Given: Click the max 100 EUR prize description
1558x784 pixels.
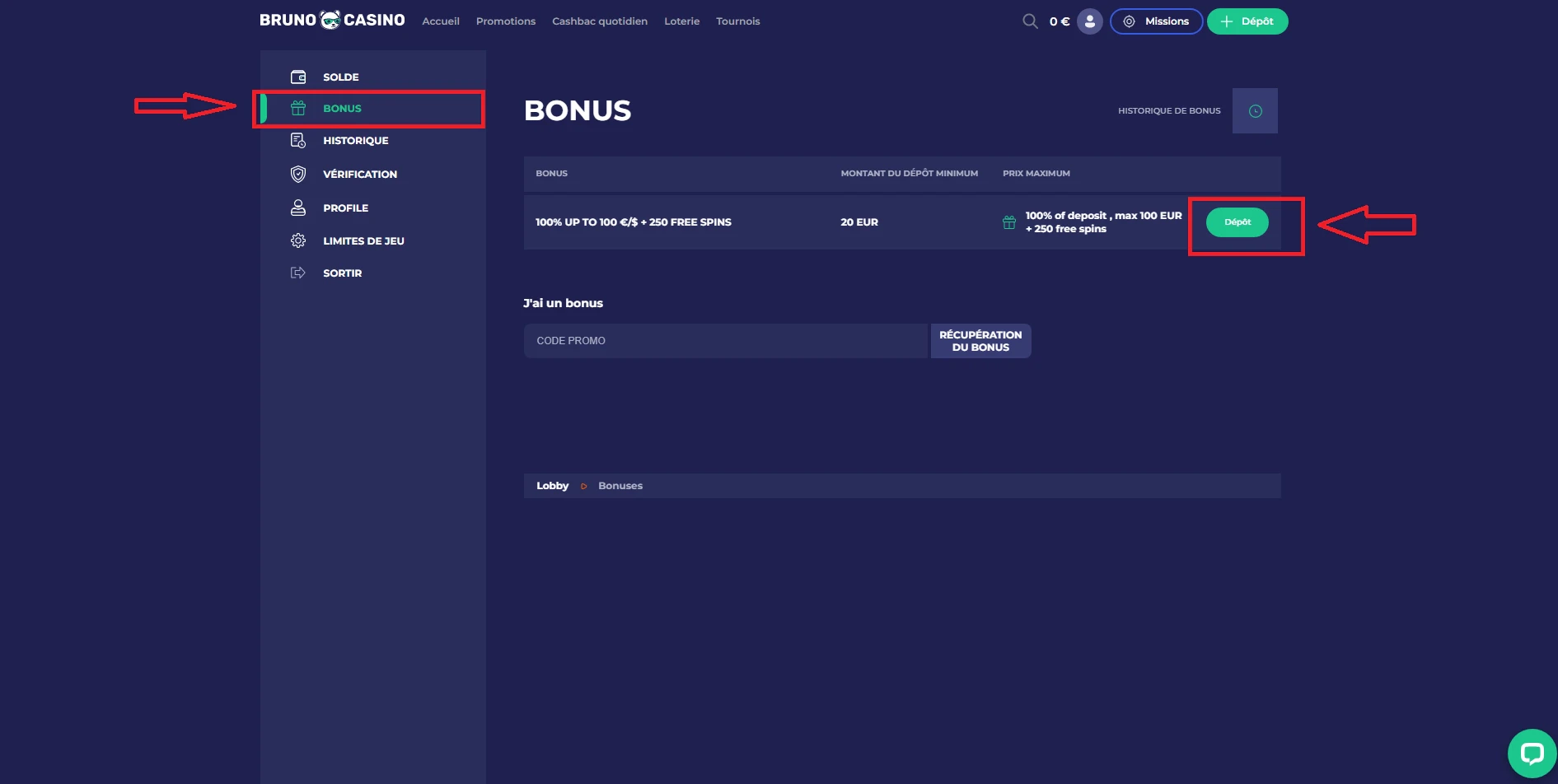Looking at the screenshot, I should pos(1104,222).
